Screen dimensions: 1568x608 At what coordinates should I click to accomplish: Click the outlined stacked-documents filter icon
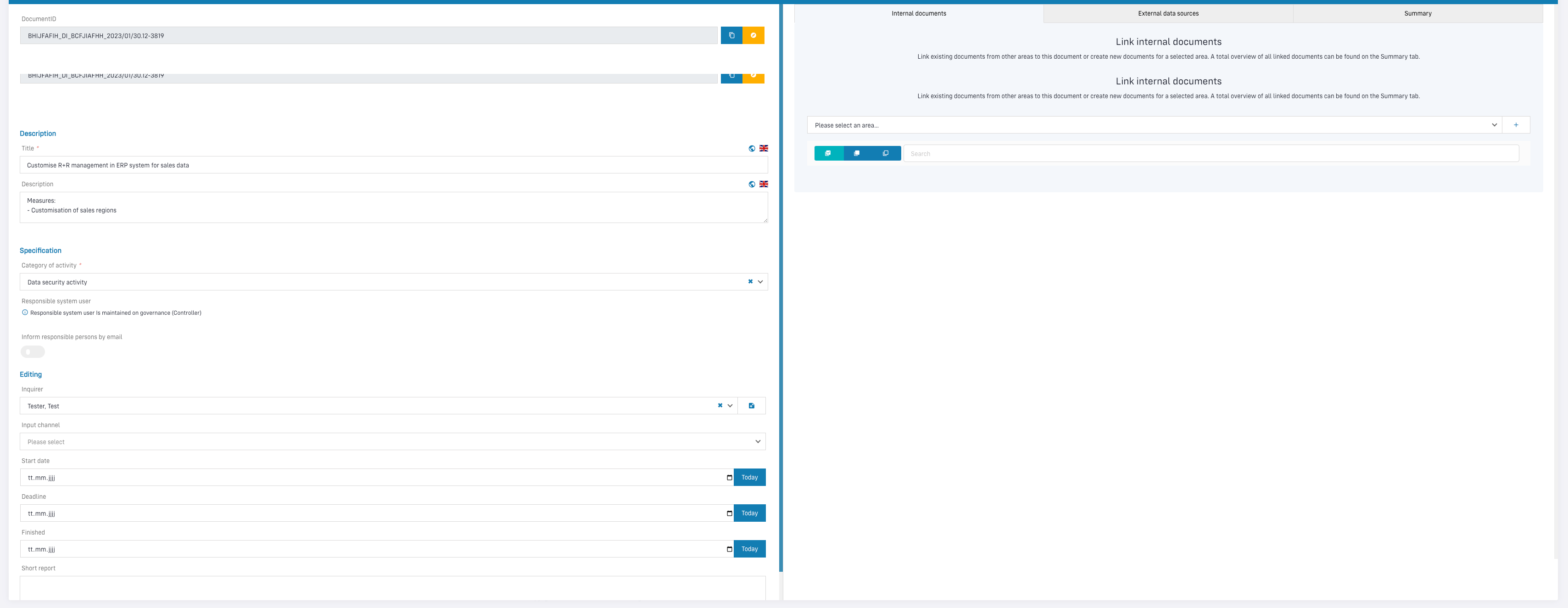886,153
